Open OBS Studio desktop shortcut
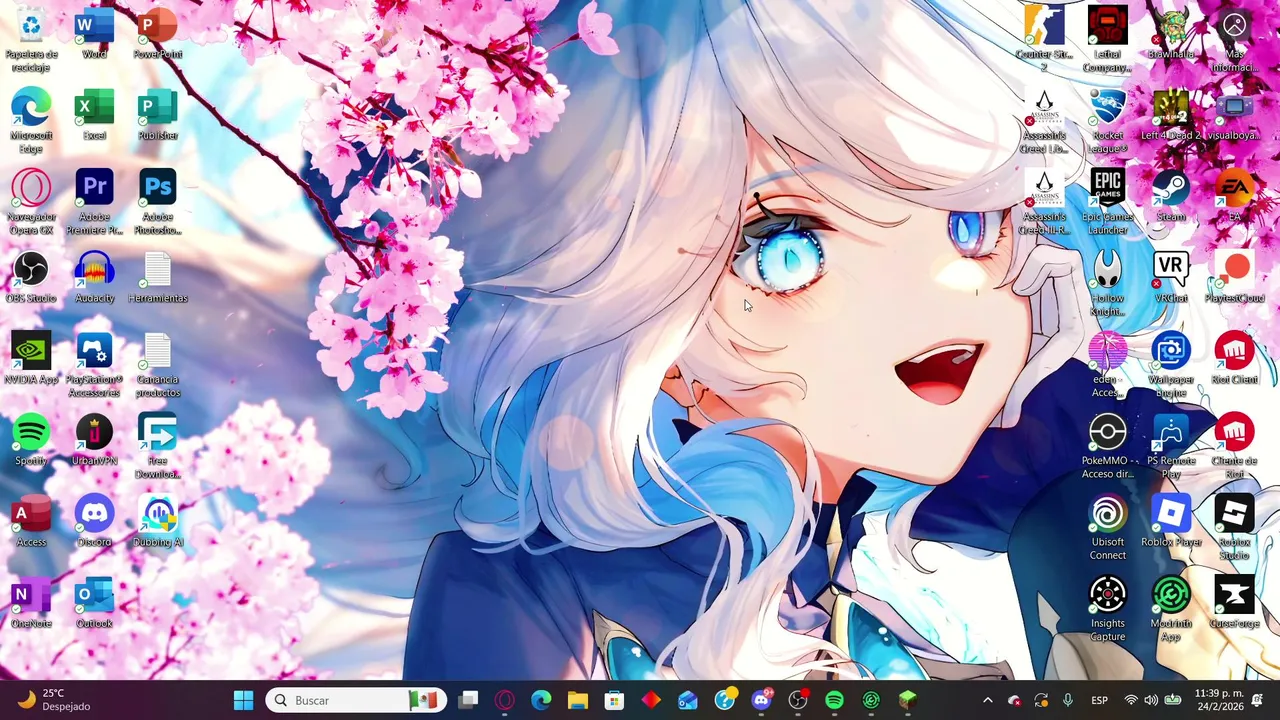1280x720 pixels. [x=31, y=276]
